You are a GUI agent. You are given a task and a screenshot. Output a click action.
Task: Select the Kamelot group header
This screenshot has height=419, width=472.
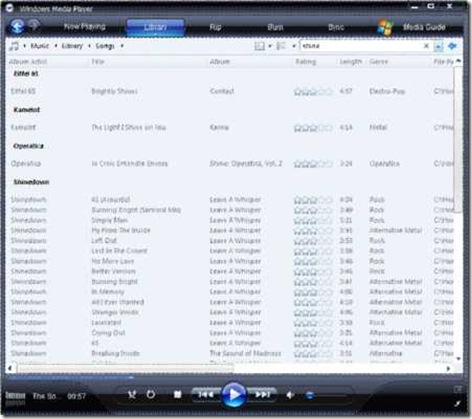click(27, 110)
